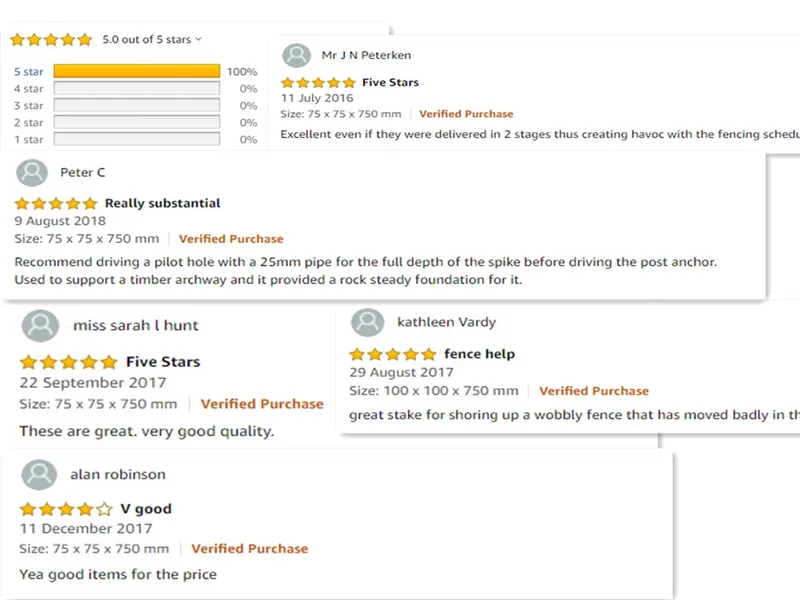Click the 1 star empty histogram bar
Screen dimensions: 800x600
coord(136,140)
